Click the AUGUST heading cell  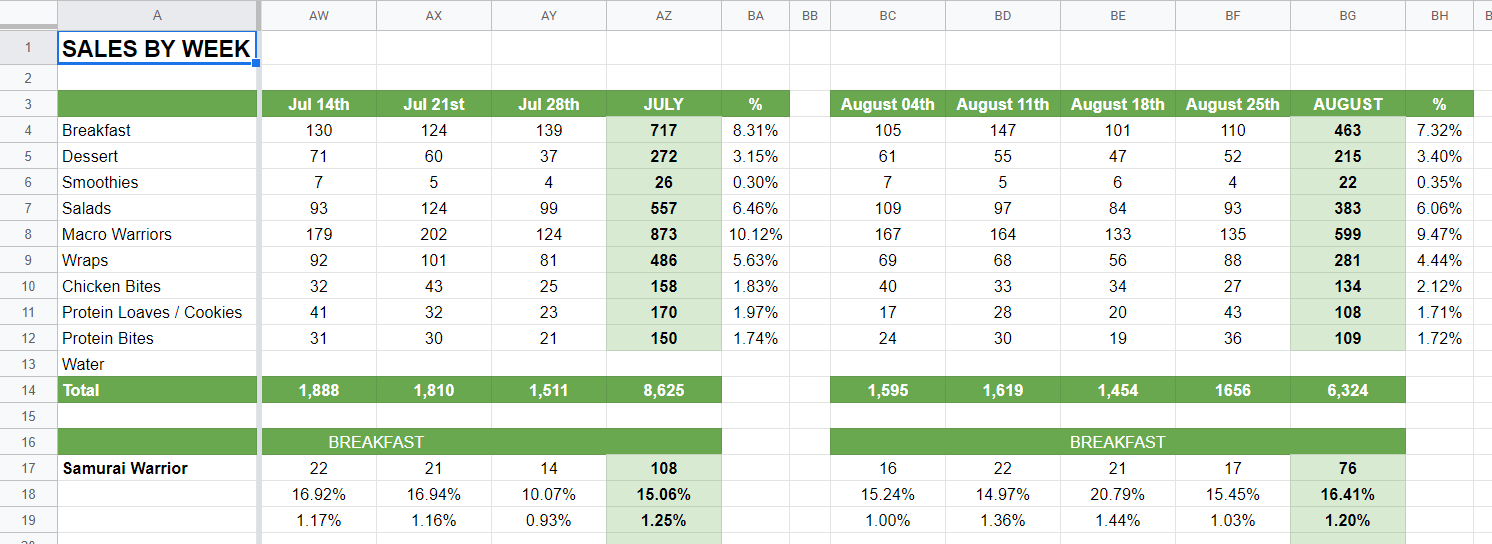1347,104
